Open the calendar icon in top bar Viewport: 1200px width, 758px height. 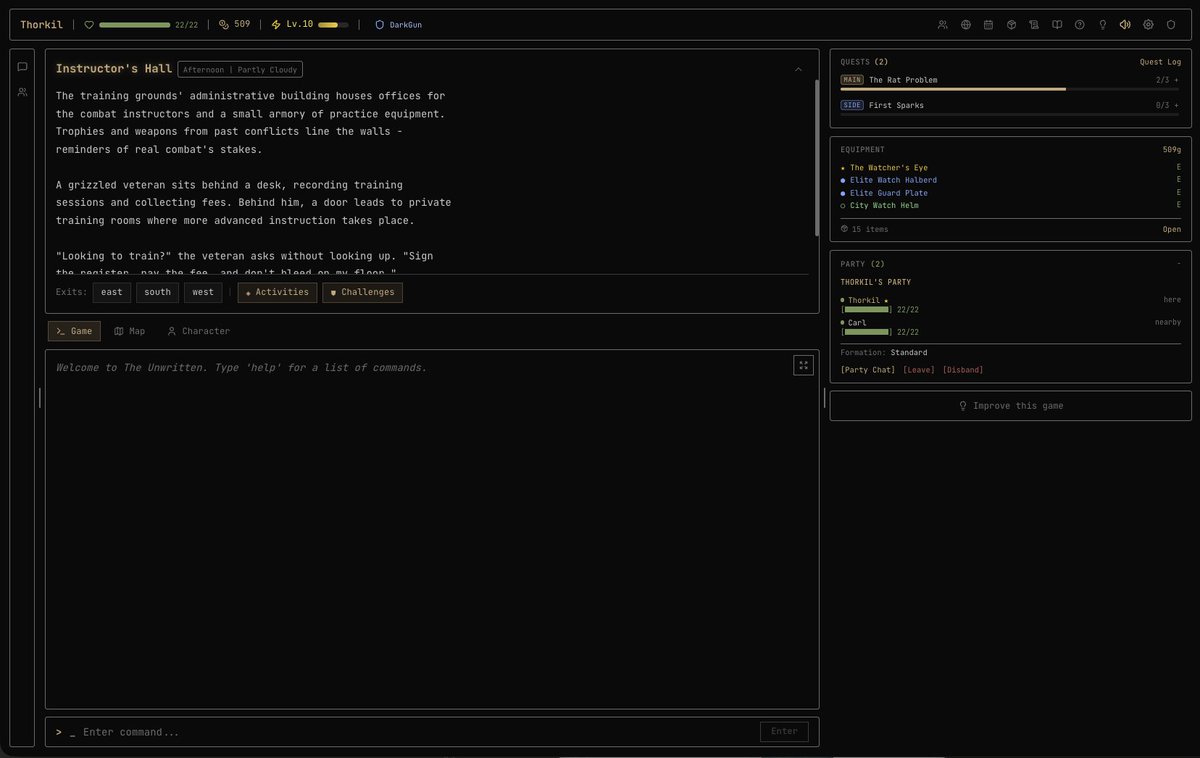(x=988, y=24)
